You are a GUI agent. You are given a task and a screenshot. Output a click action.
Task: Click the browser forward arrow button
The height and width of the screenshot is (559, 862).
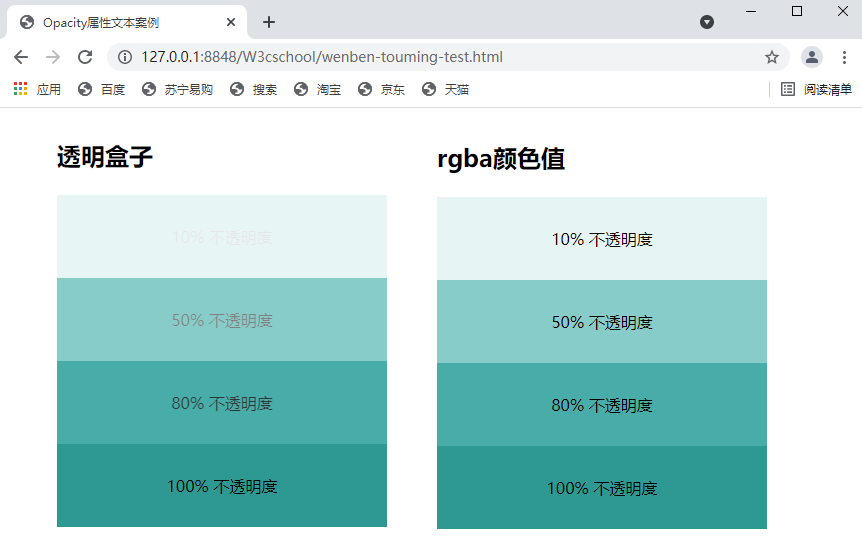point(53,57)
